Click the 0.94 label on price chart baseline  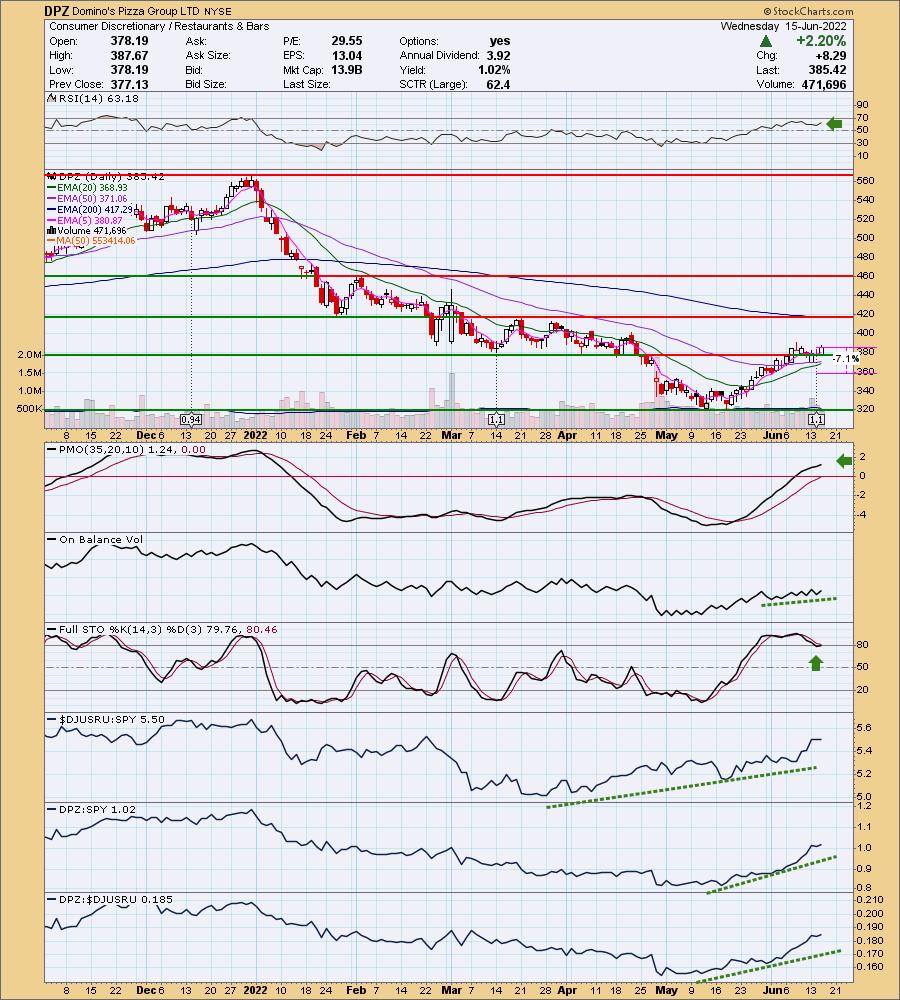coord(191,419)
